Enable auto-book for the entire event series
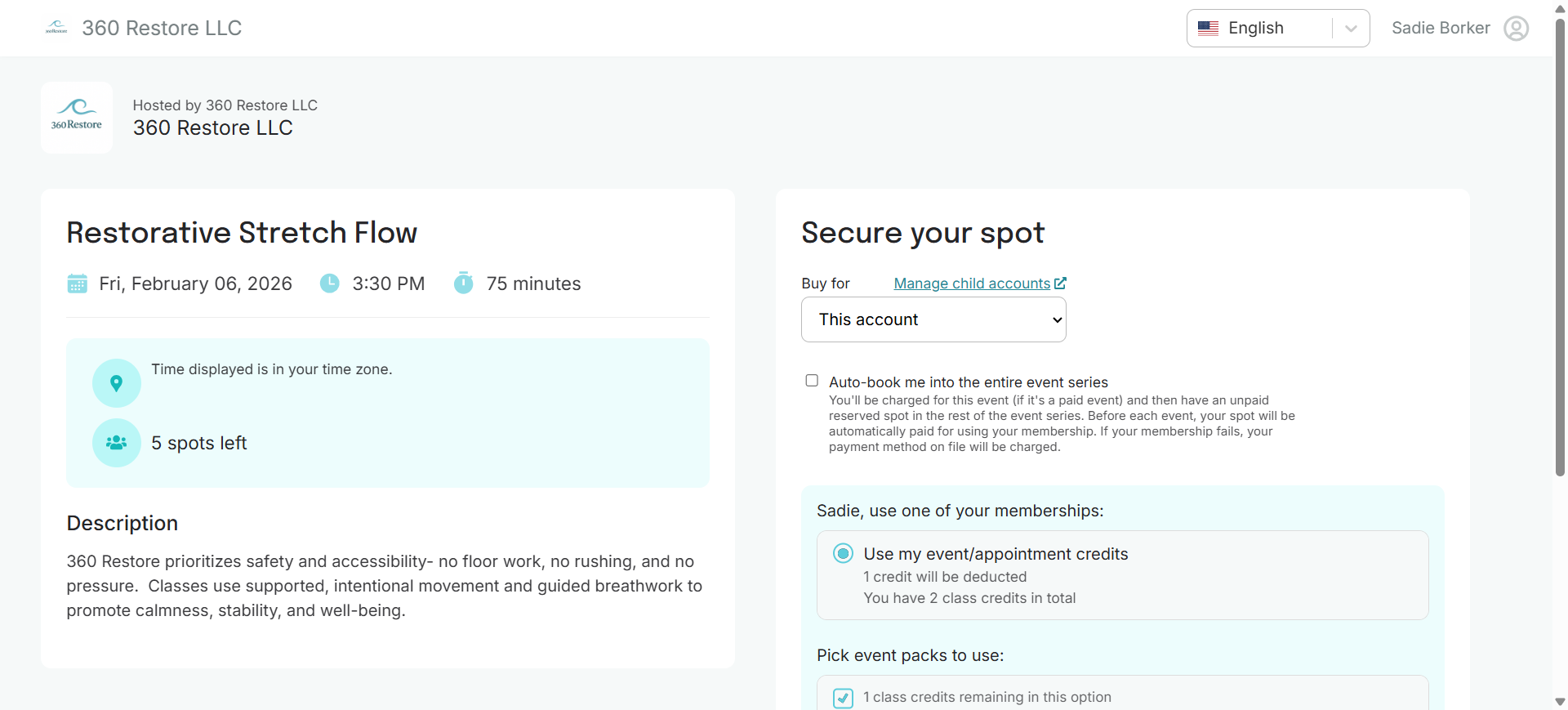This screenshot has width=1568, height=710. pyautogui.click(x=812, y=380)
